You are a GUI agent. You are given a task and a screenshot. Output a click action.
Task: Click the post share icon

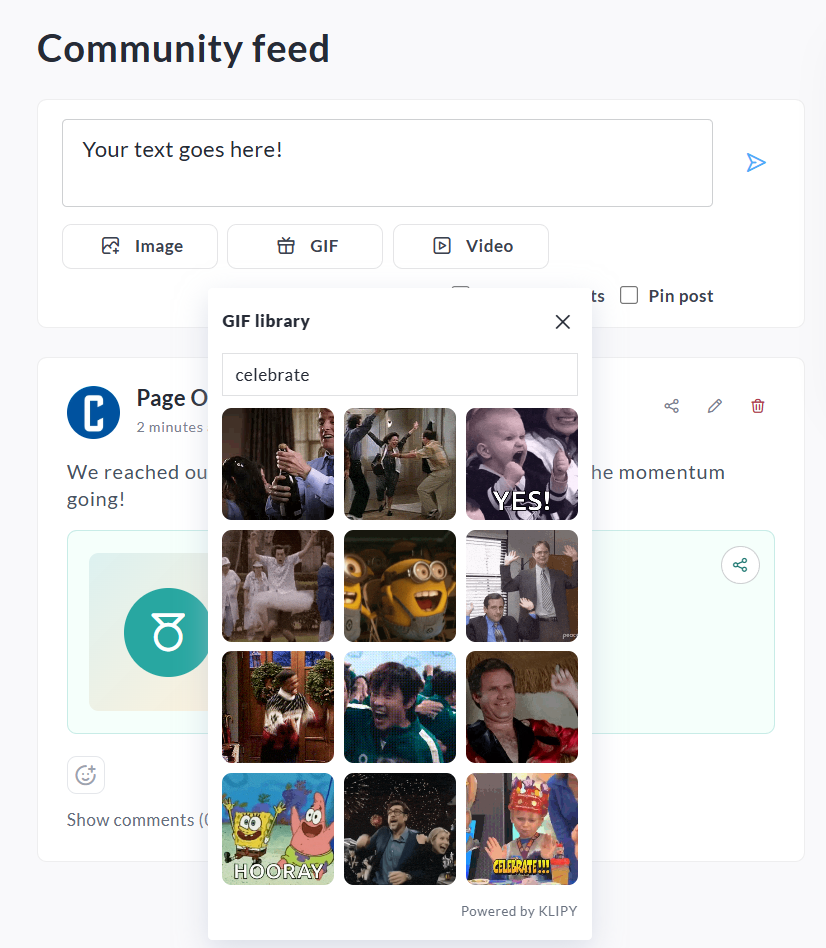(671, 406)
